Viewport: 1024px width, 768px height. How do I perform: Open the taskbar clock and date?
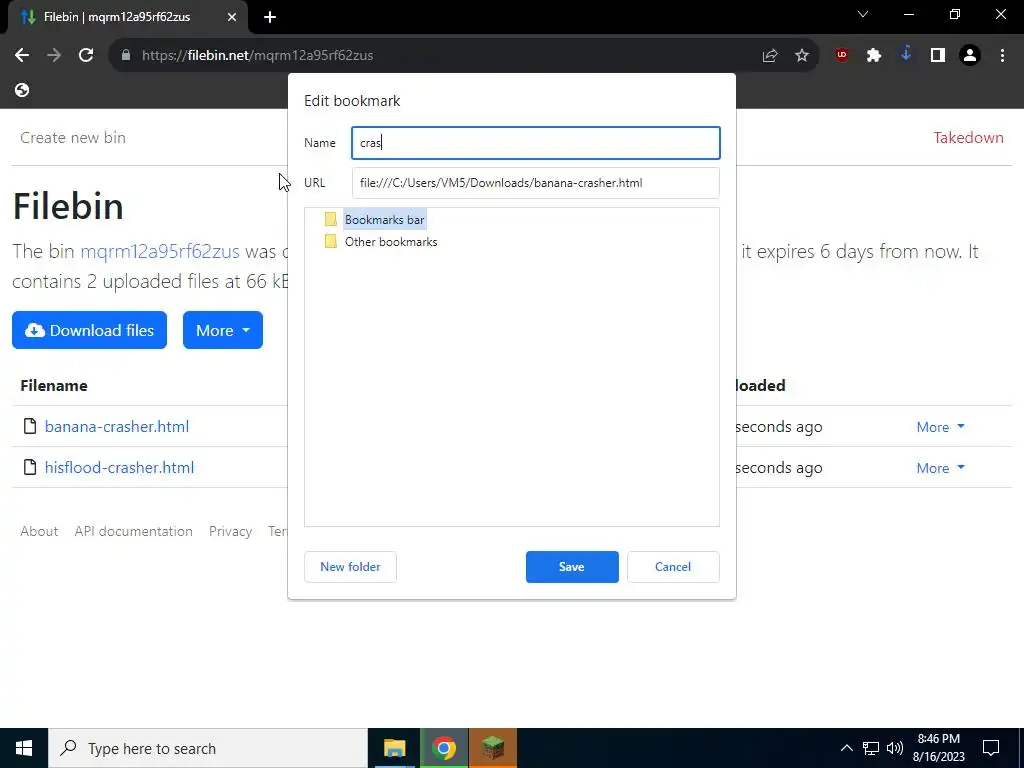pos(938,748)
